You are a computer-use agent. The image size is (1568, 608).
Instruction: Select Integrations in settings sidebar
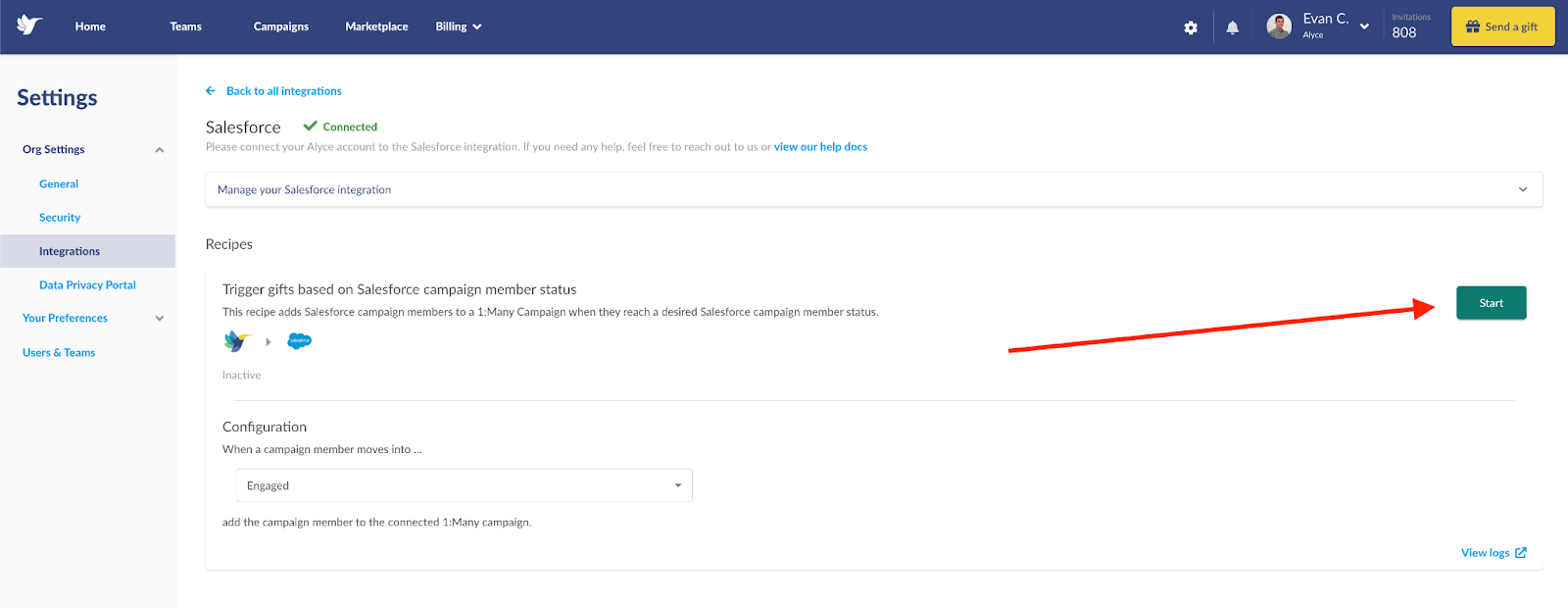[x=87, y=251]
